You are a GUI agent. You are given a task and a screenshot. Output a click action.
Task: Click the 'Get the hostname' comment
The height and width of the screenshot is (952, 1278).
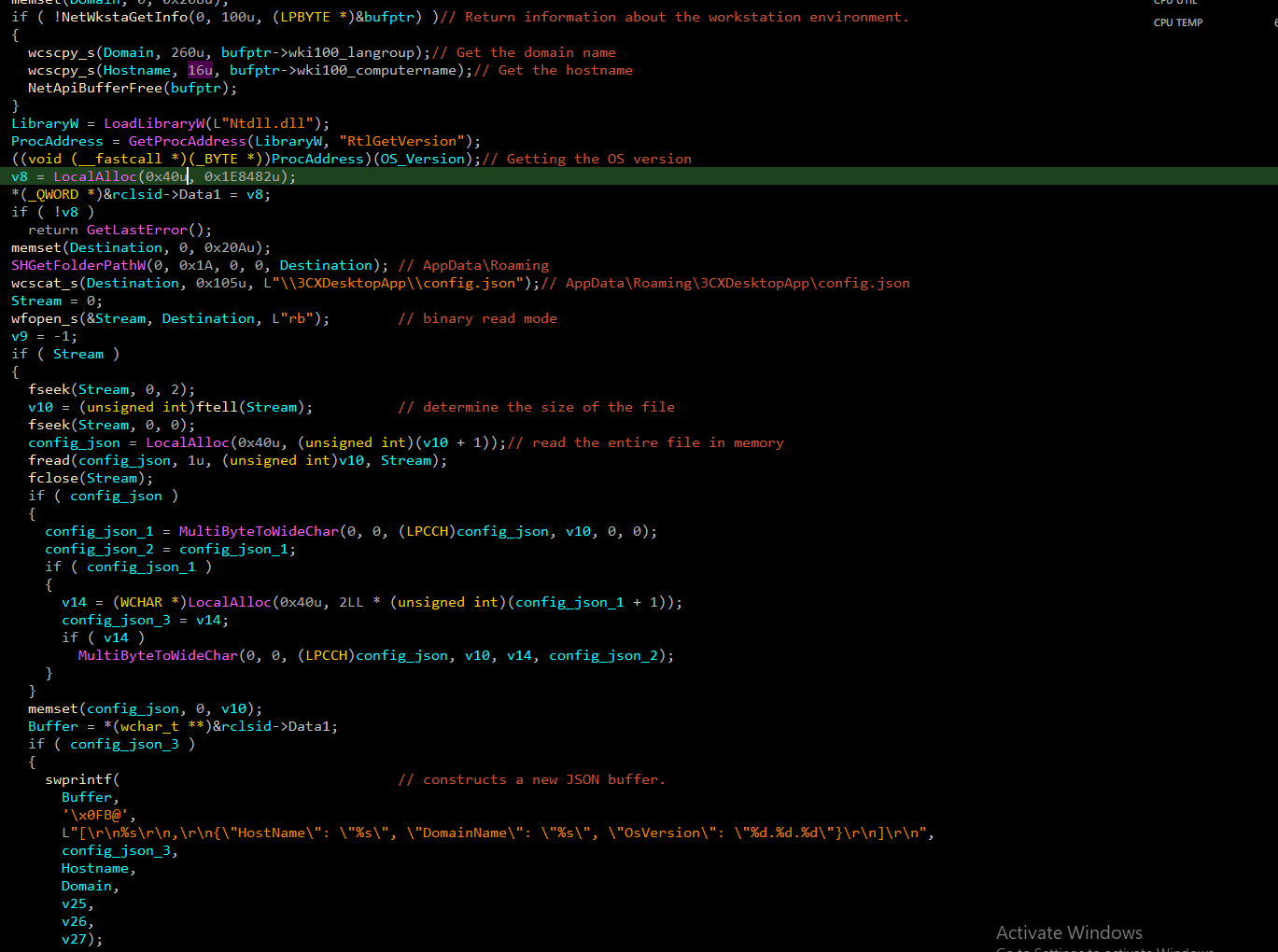tap(554, 70)
